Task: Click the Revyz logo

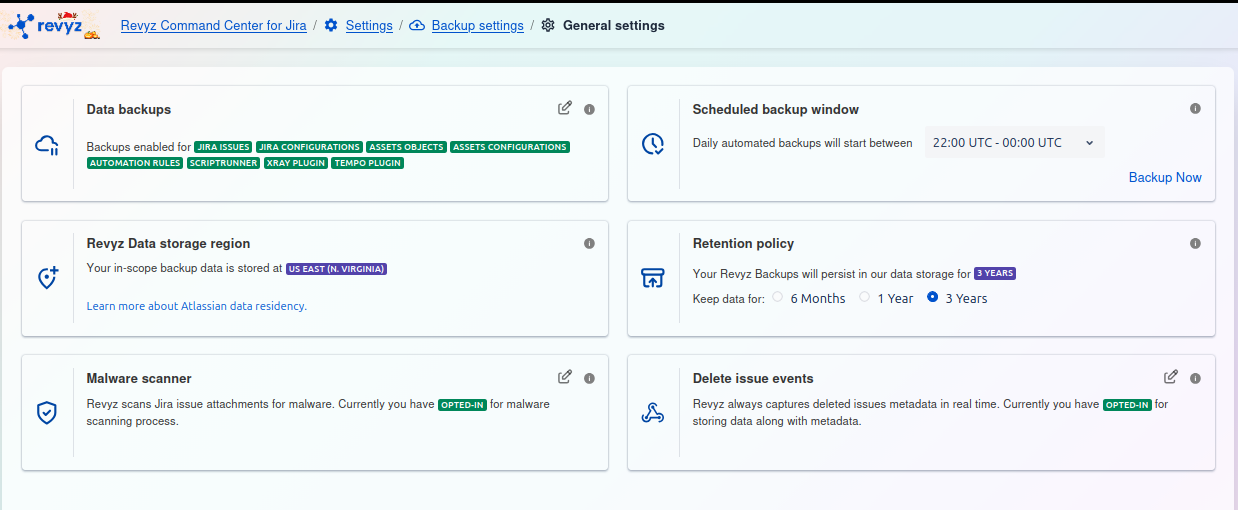Action: click(x=53, y=26)
